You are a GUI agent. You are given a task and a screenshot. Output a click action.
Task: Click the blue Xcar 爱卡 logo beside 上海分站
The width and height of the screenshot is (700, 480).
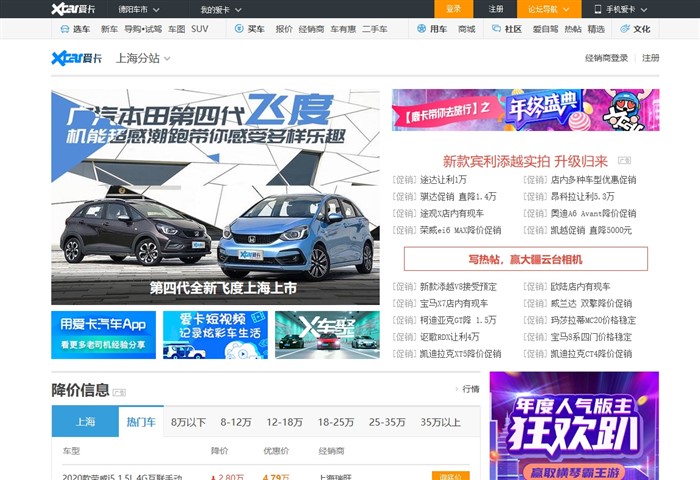pos(76,58)
